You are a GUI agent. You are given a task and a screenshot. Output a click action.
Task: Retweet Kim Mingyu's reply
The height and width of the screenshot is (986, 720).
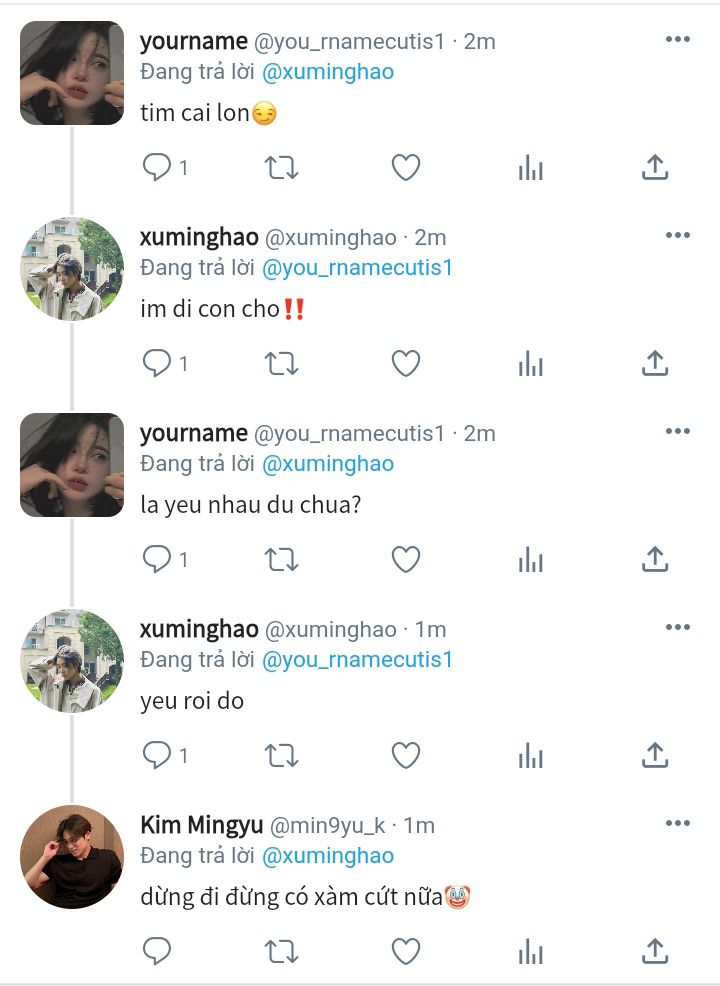tap(280, 951)
